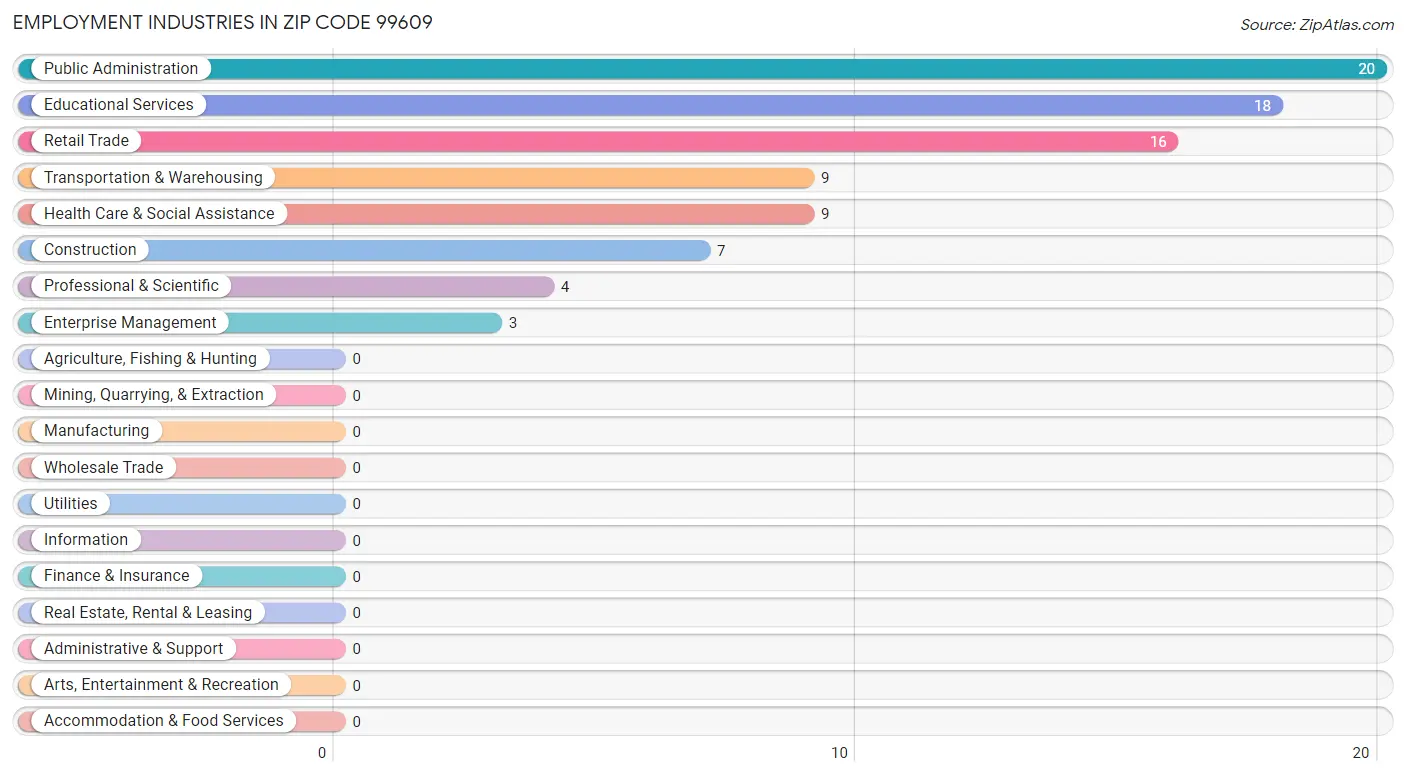Click the blue Construction bar end
1406x776 pixels.
(x=700, y=250)
